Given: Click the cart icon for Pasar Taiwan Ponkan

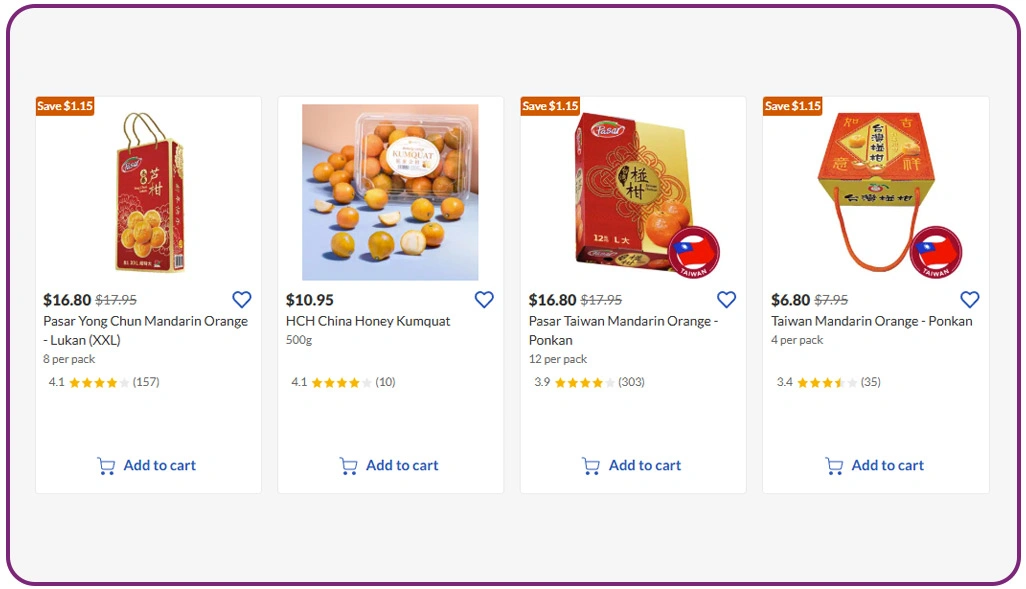Looking at the screenshot, I should coord(592,465).
